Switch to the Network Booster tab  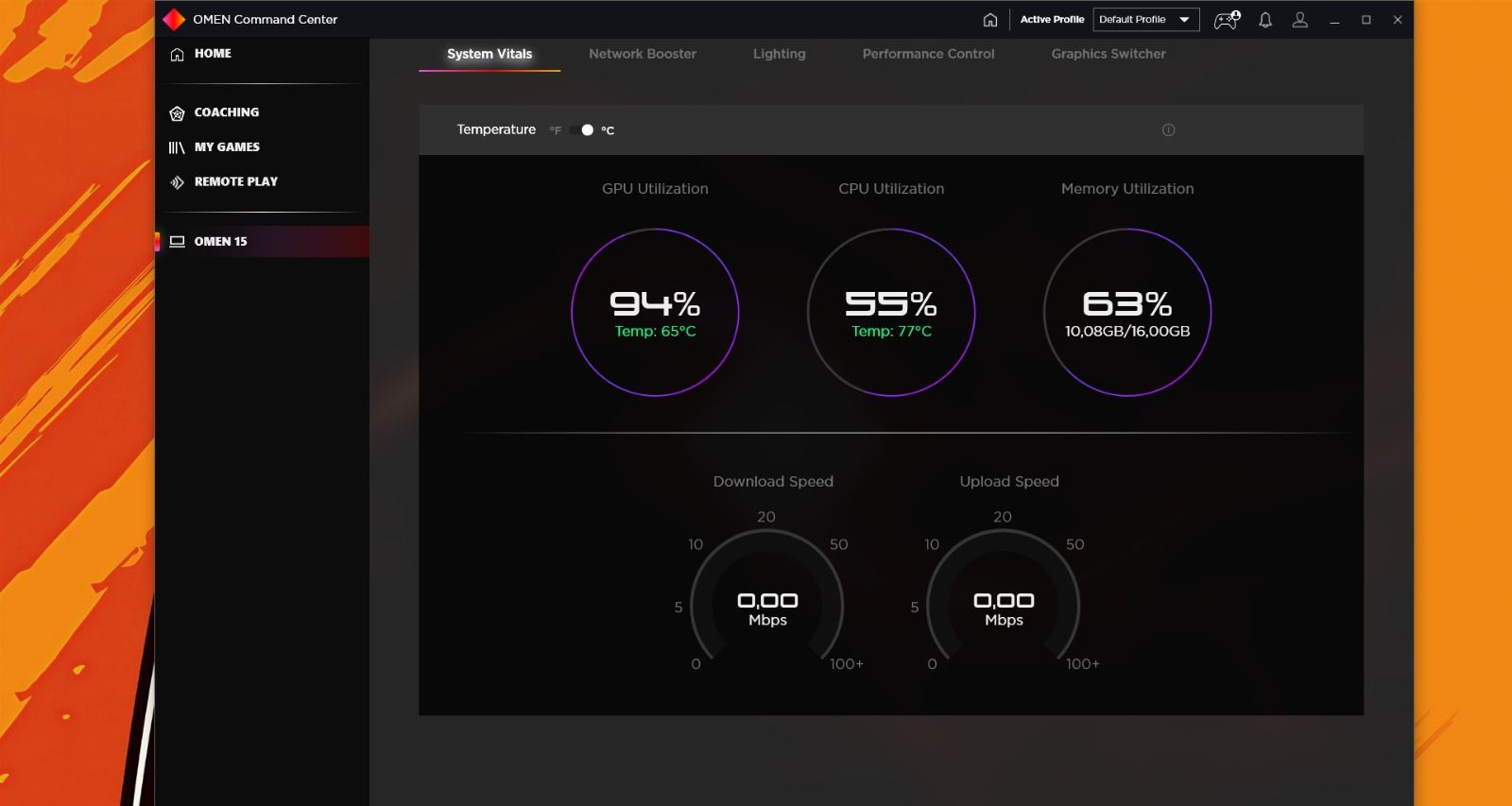[643, 54]
